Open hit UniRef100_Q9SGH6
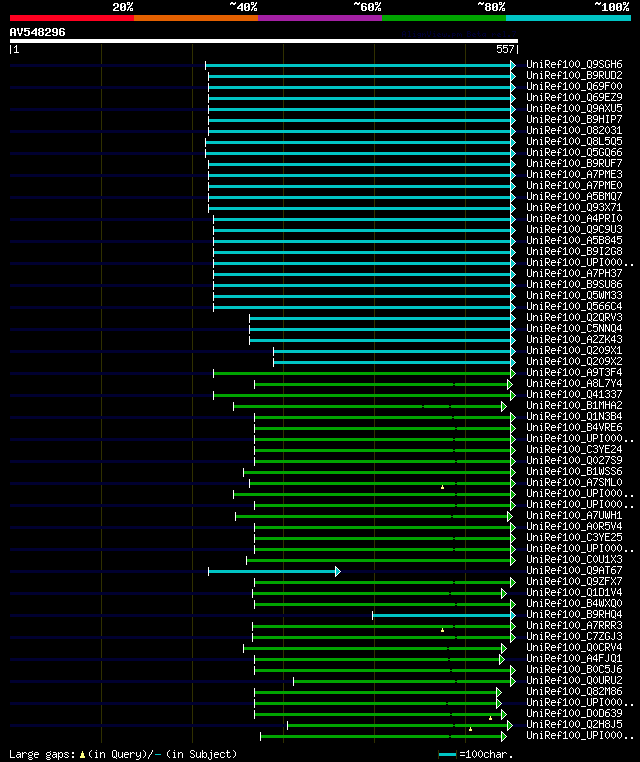This screenshot has height=762, width=640. click(x=574, y=64)
